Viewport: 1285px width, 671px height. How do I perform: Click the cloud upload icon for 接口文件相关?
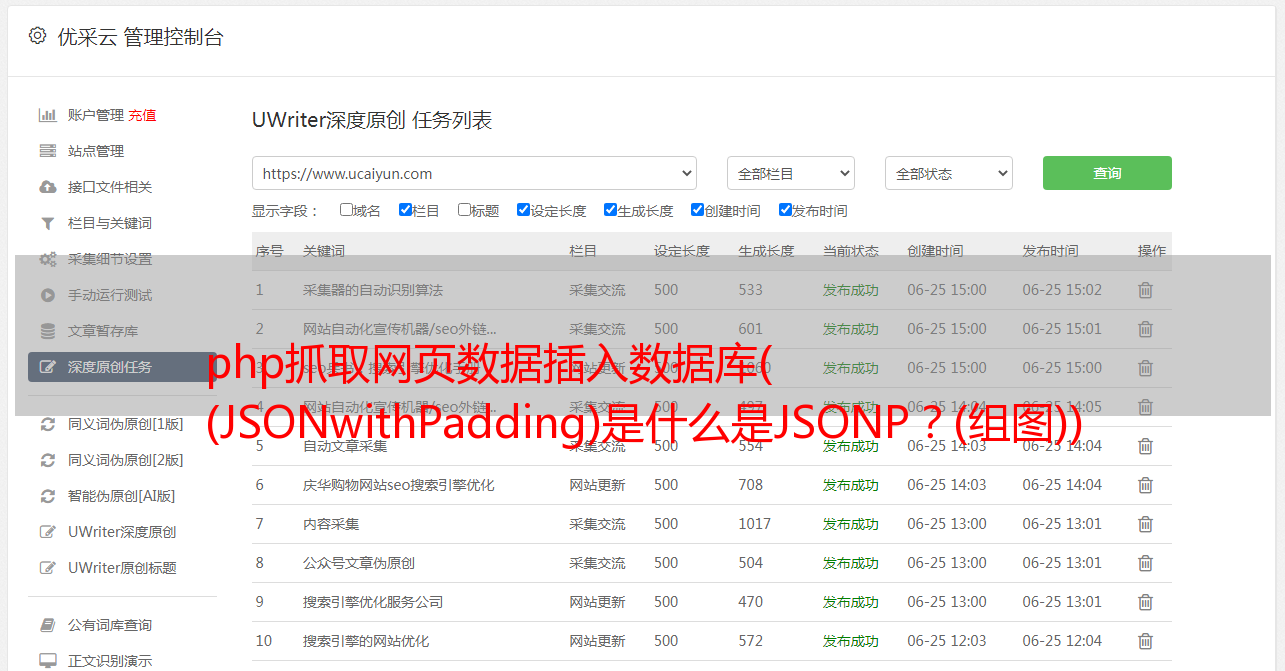coord(47,187)
